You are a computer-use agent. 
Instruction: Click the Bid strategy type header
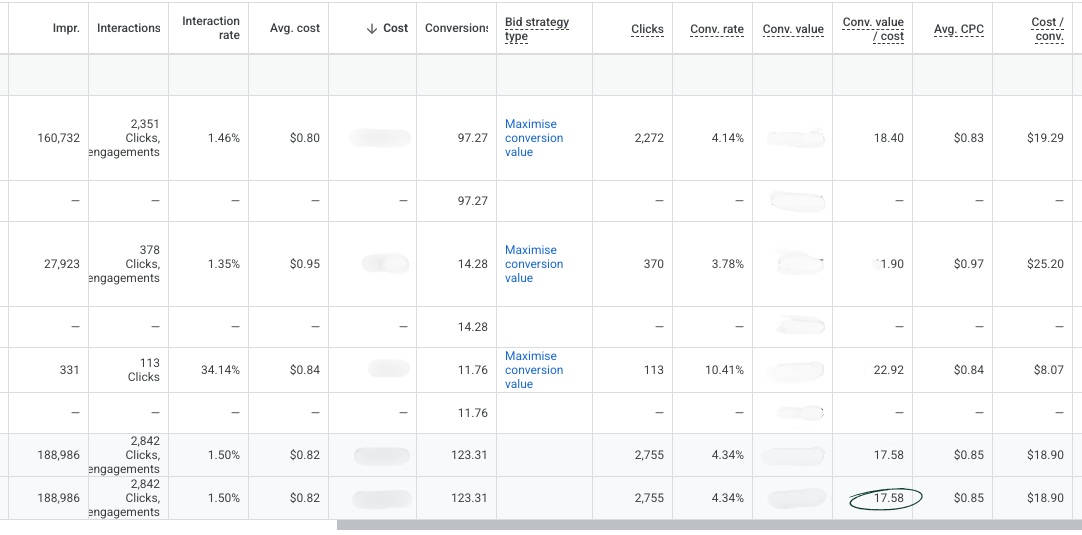pyautogui.click(x=537, y=29)
